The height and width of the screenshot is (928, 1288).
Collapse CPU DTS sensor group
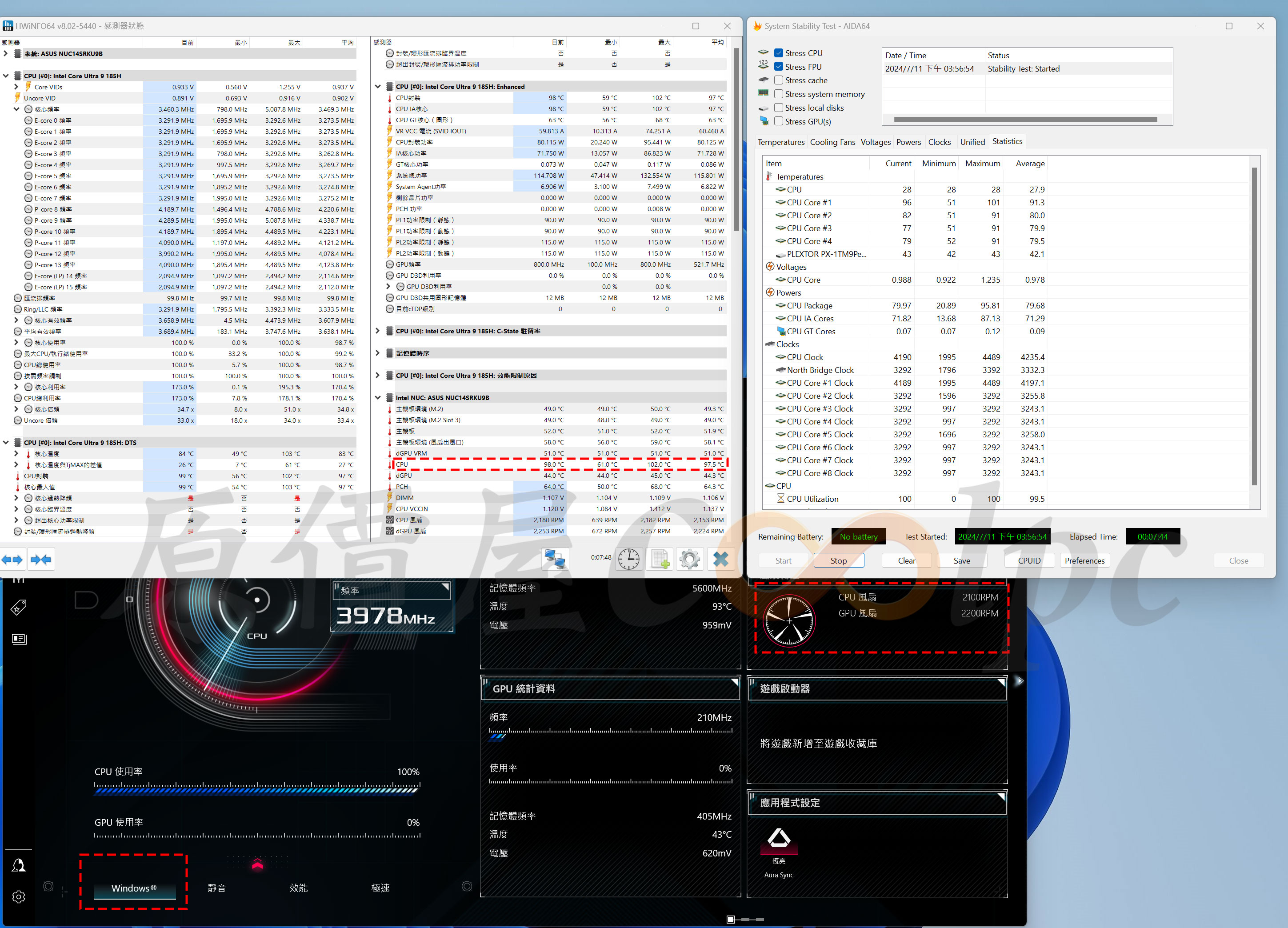[6, 442]
